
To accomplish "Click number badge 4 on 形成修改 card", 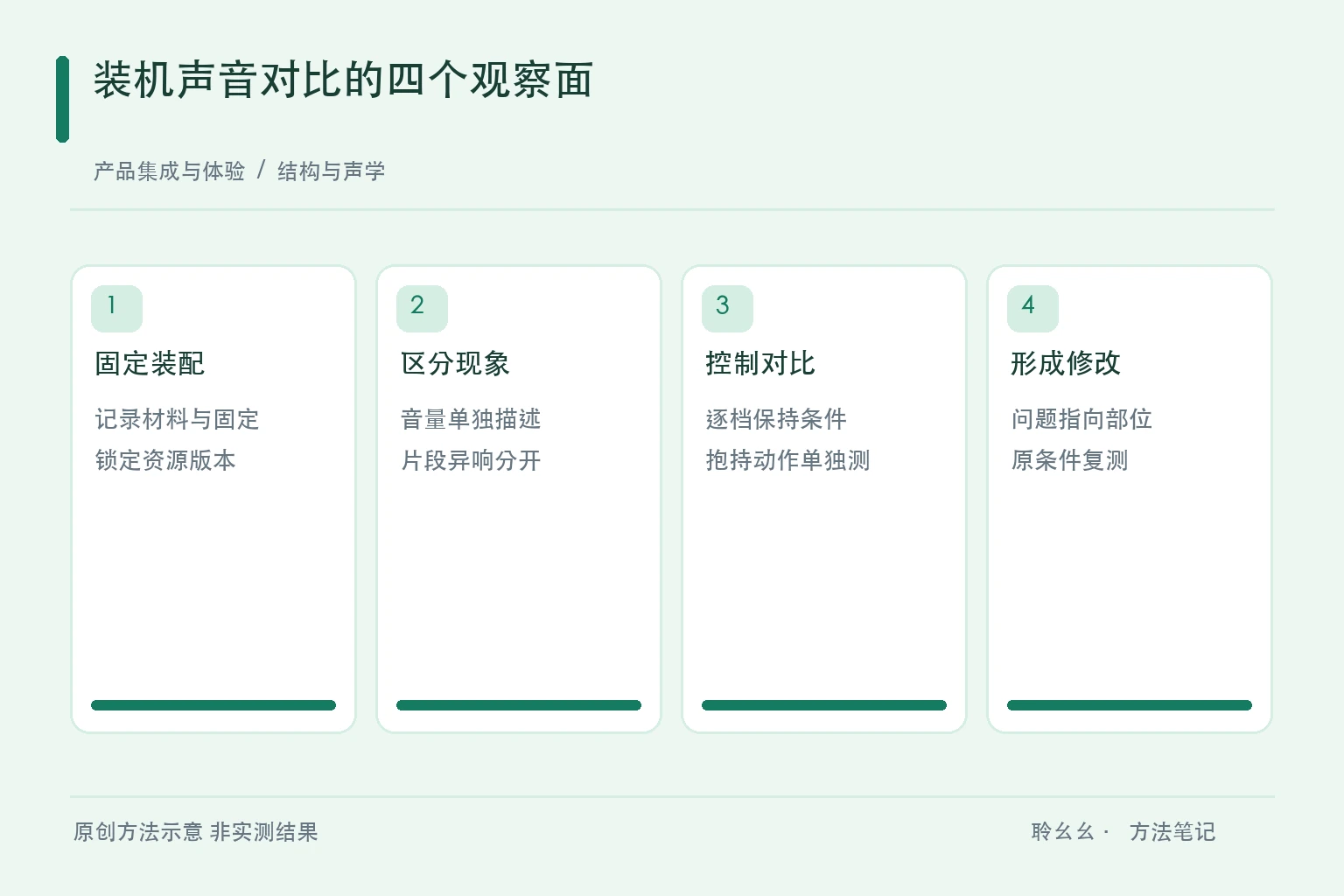I will coord(1032,308).
